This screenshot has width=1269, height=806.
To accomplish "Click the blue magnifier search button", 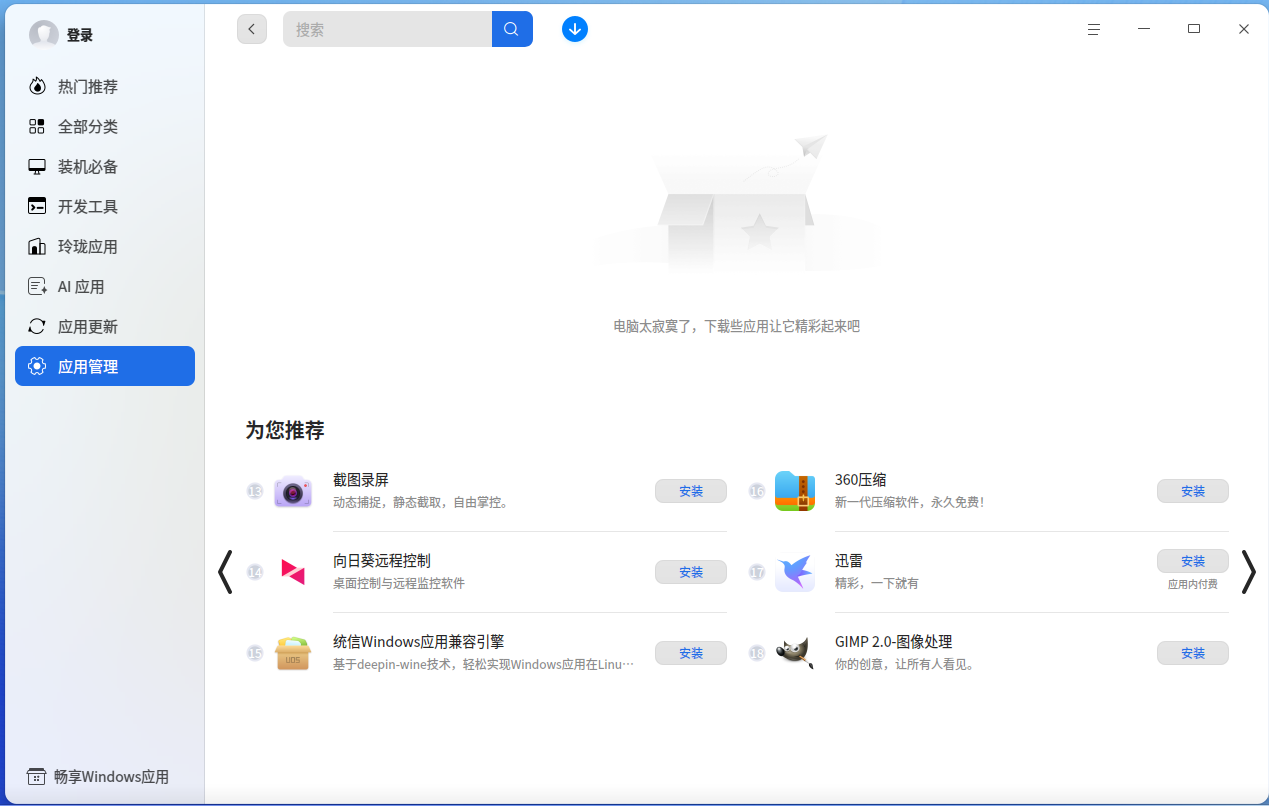I will 512,29.
